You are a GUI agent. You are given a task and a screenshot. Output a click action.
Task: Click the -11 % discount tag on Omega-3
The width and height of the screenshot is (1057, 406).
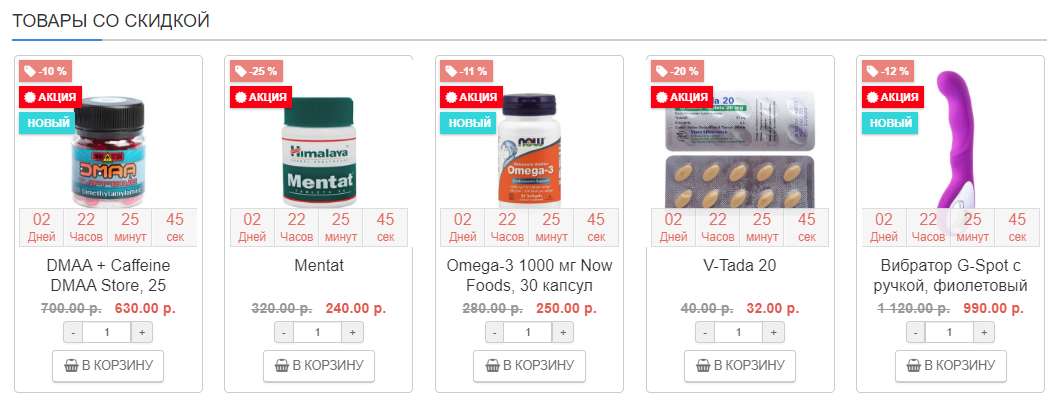(467, 71)
